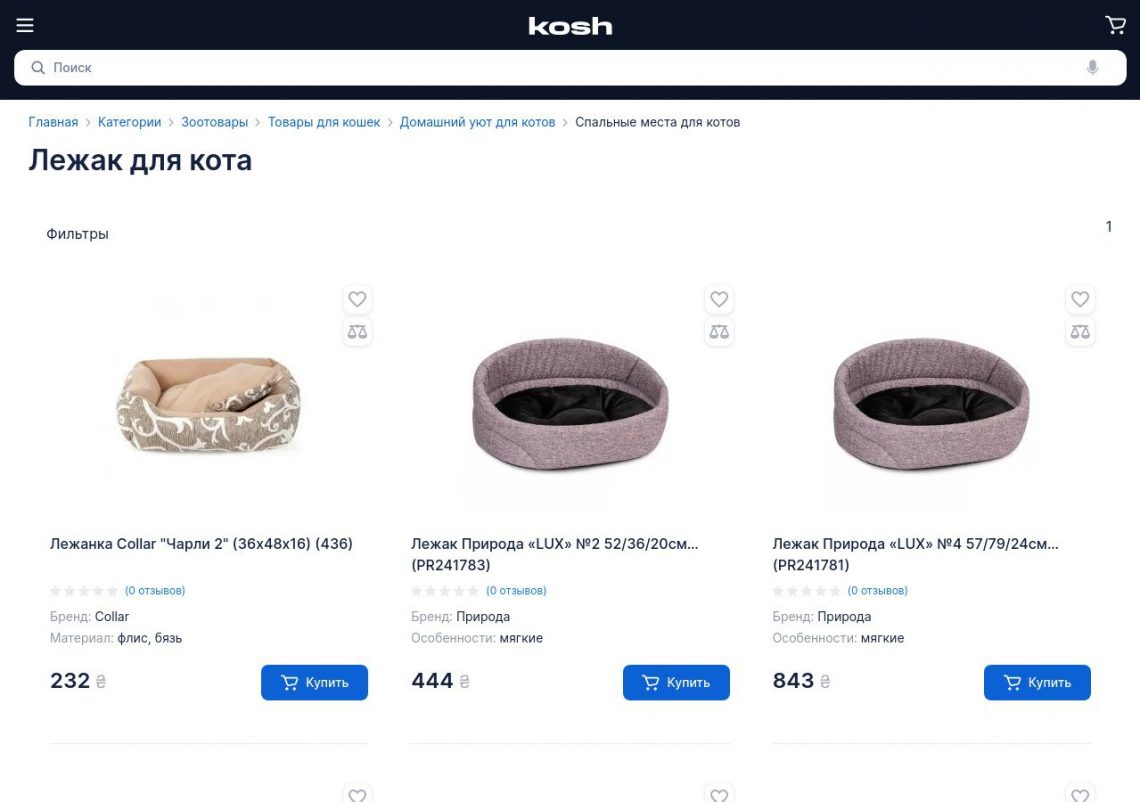Compare the Природа LUX №4 bed
This screenshot has height=802, width=1140.
(x=1080, y=332)
